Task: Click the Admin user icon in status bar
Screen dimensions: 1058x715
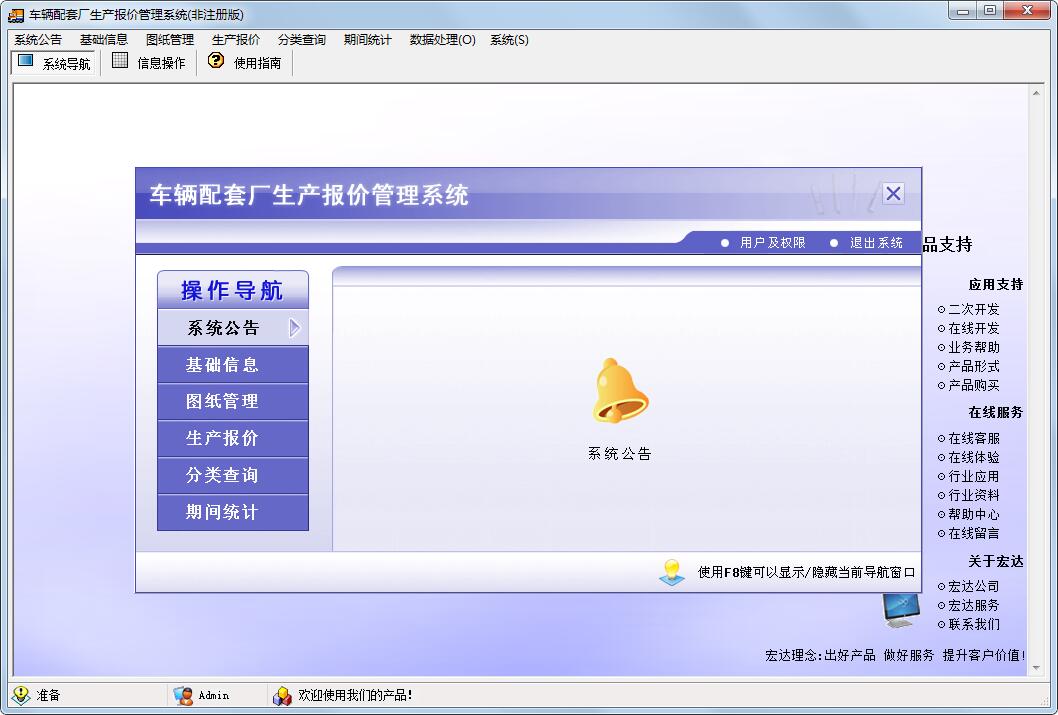Action: pos(183,695)
